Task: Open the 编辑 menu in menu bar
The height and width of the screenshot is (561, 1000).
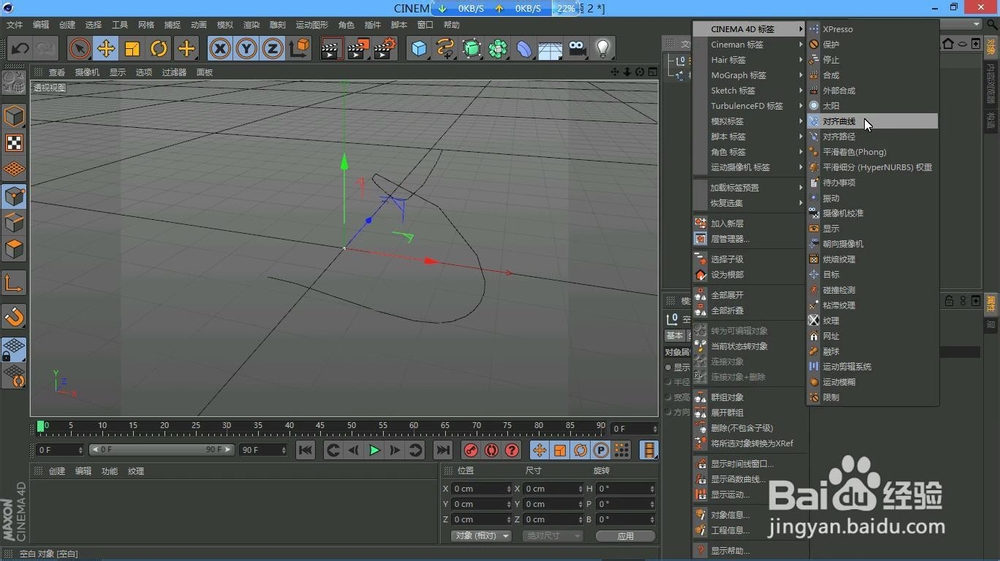Action: coord(41,25)
